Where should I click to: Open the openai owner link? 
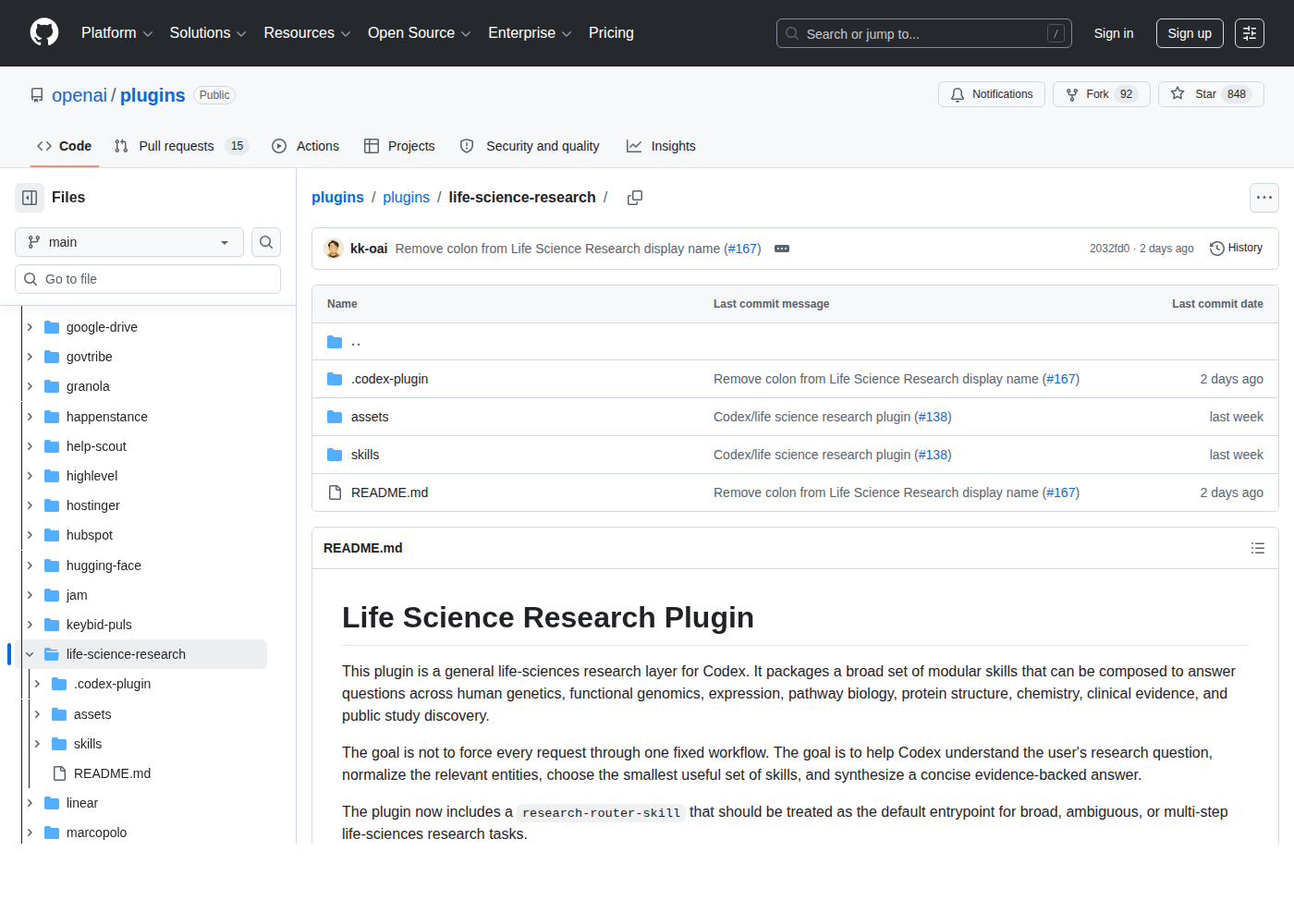point(79,95)
